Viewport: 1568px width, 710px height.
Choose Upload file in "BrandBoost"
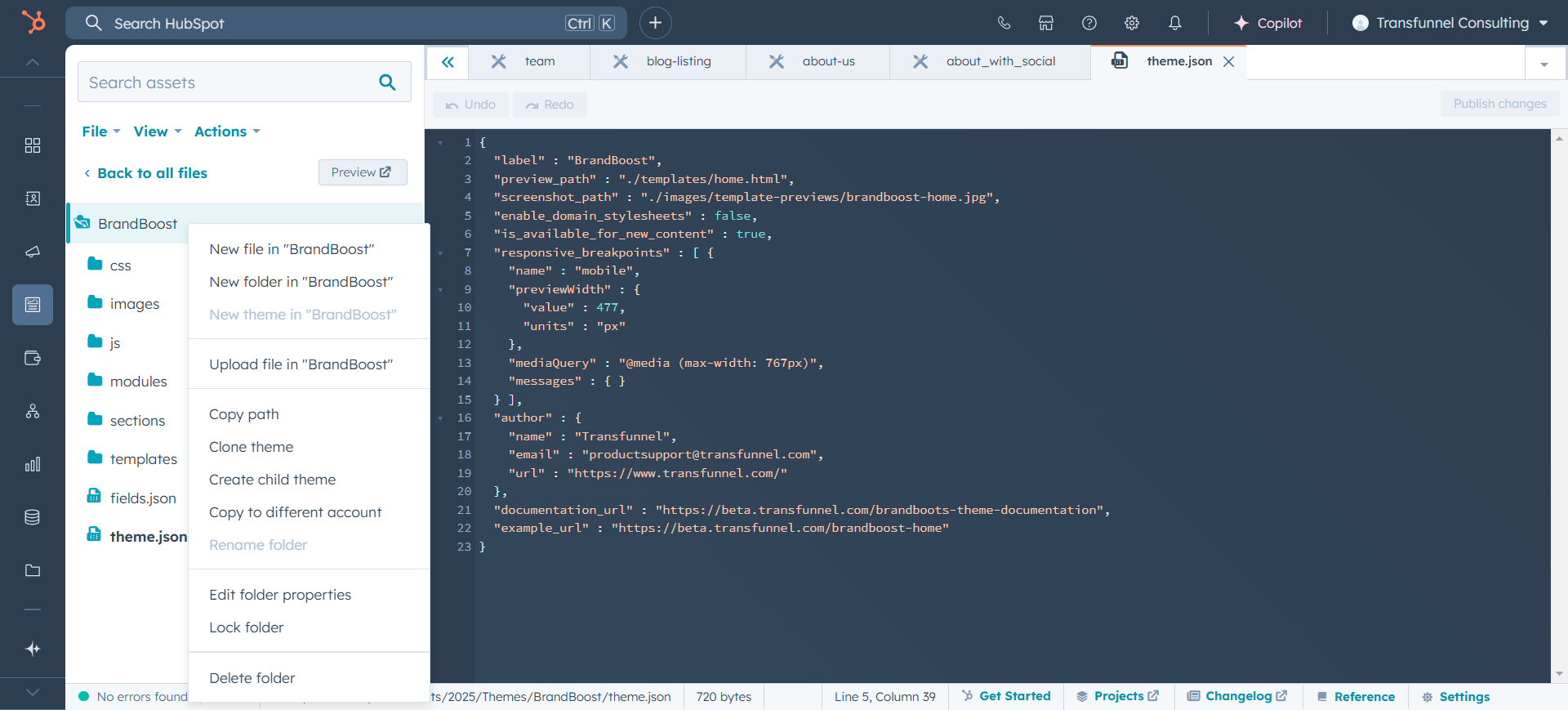309,364
